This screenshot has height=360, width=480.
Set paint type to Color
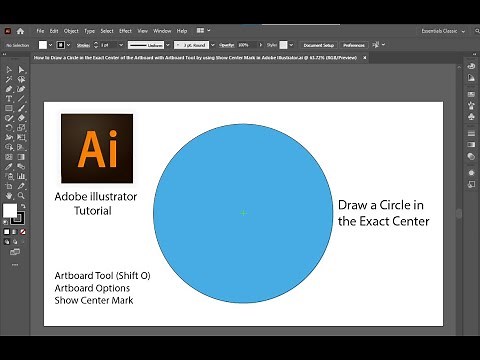tap(6, 232)
